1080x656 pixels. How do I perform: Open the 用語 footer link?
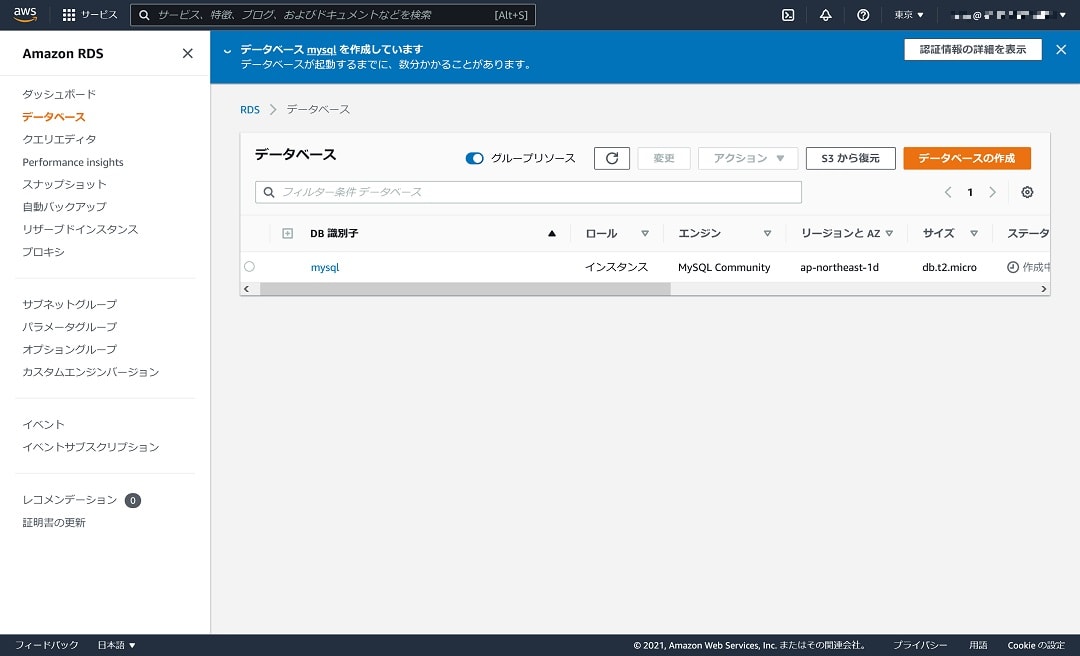pos(978,645)
